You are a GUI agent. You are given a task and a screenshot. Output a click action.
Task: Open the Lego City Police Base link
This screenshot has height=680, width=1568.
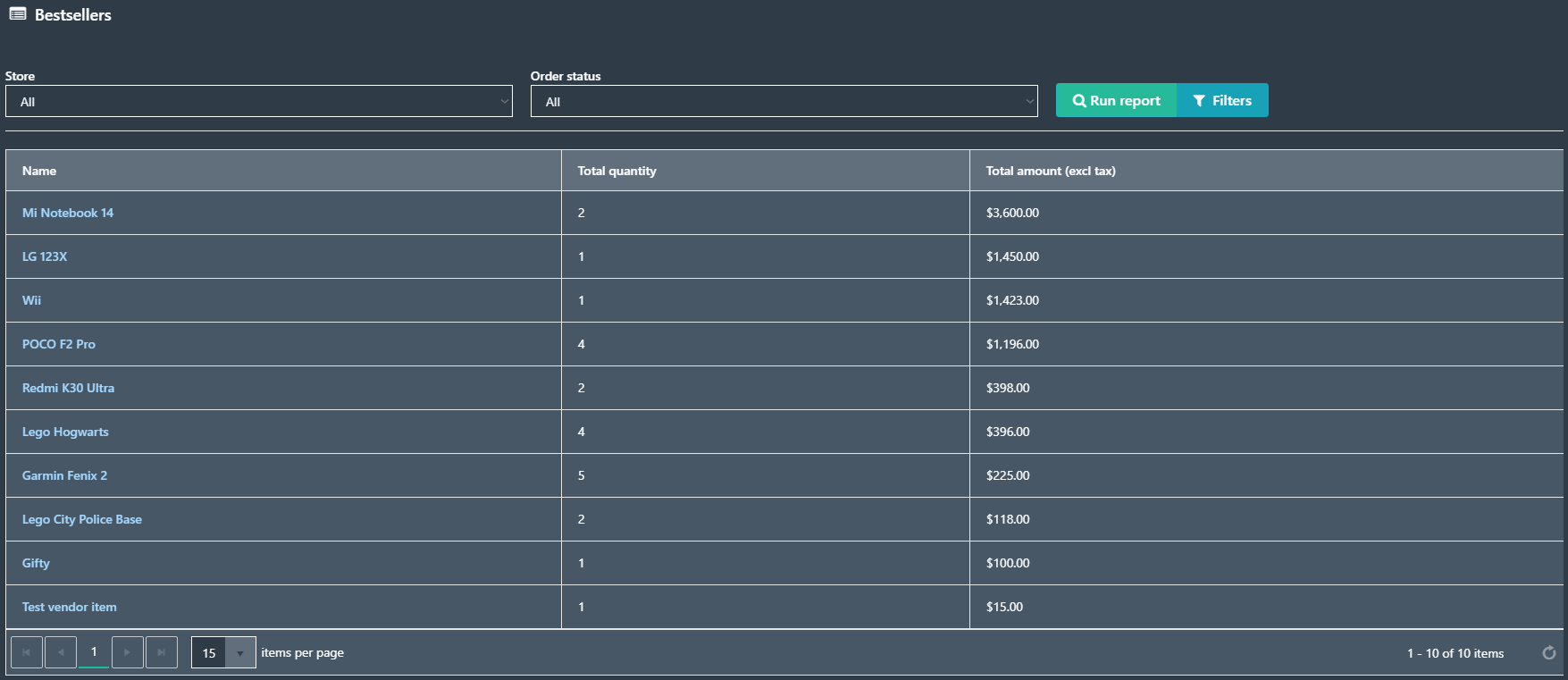[x=82, y=519]
